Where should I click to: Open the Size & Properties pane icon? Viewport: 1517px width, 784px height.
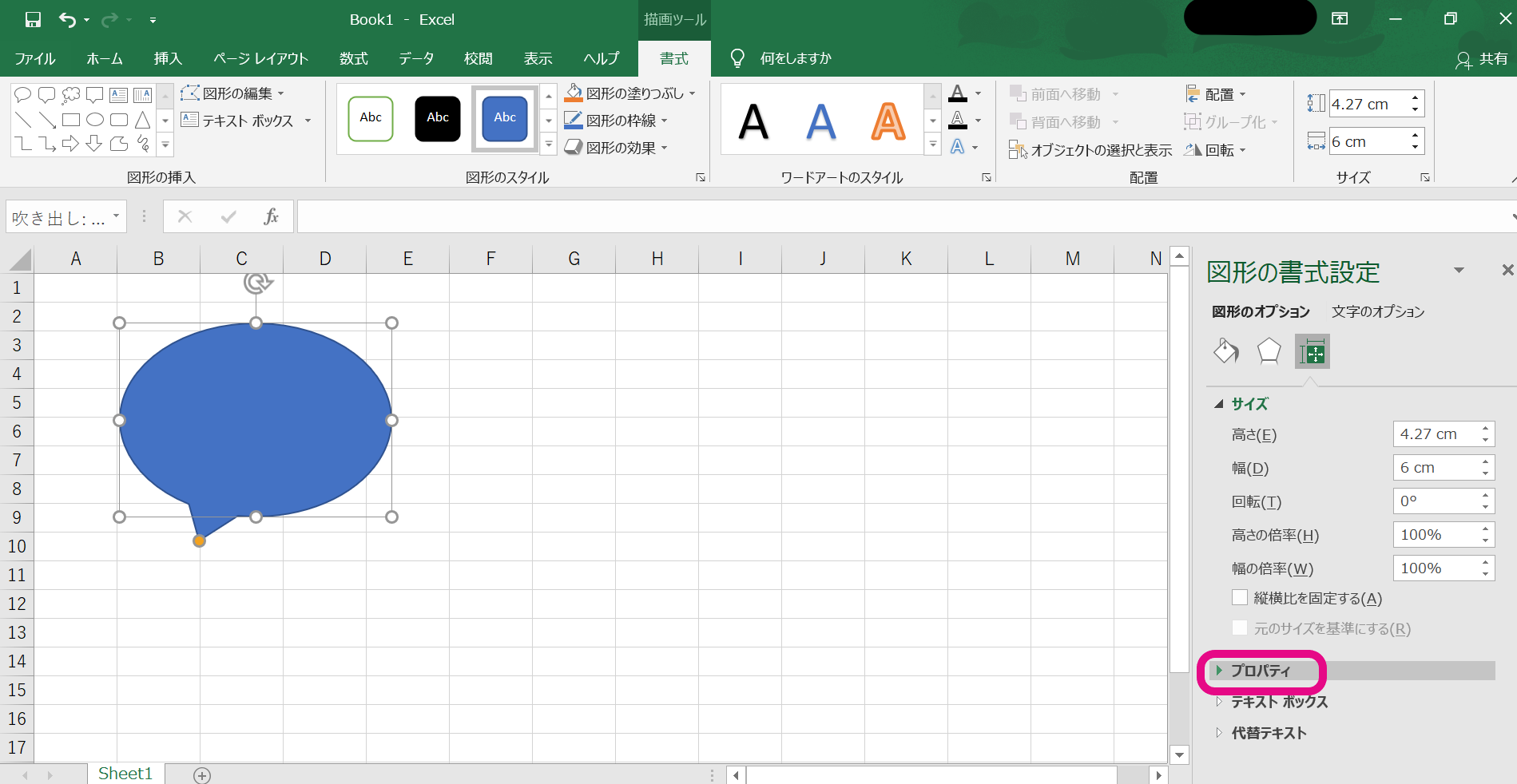click(x=1312, y=351)
